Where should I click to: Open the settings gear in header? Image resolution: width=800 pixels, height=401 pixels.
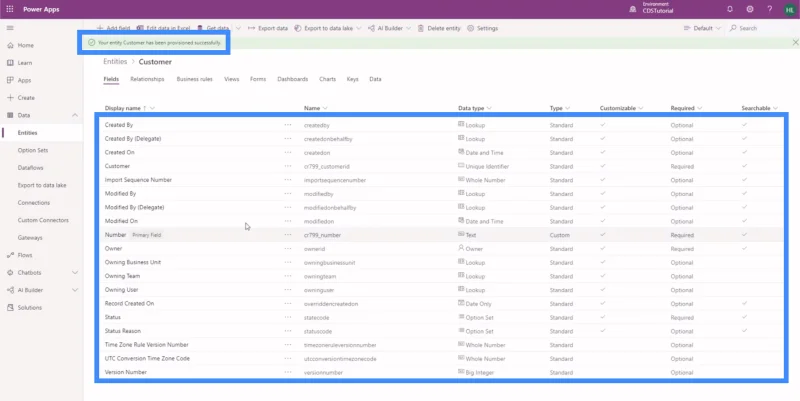[x=750, y=9]
